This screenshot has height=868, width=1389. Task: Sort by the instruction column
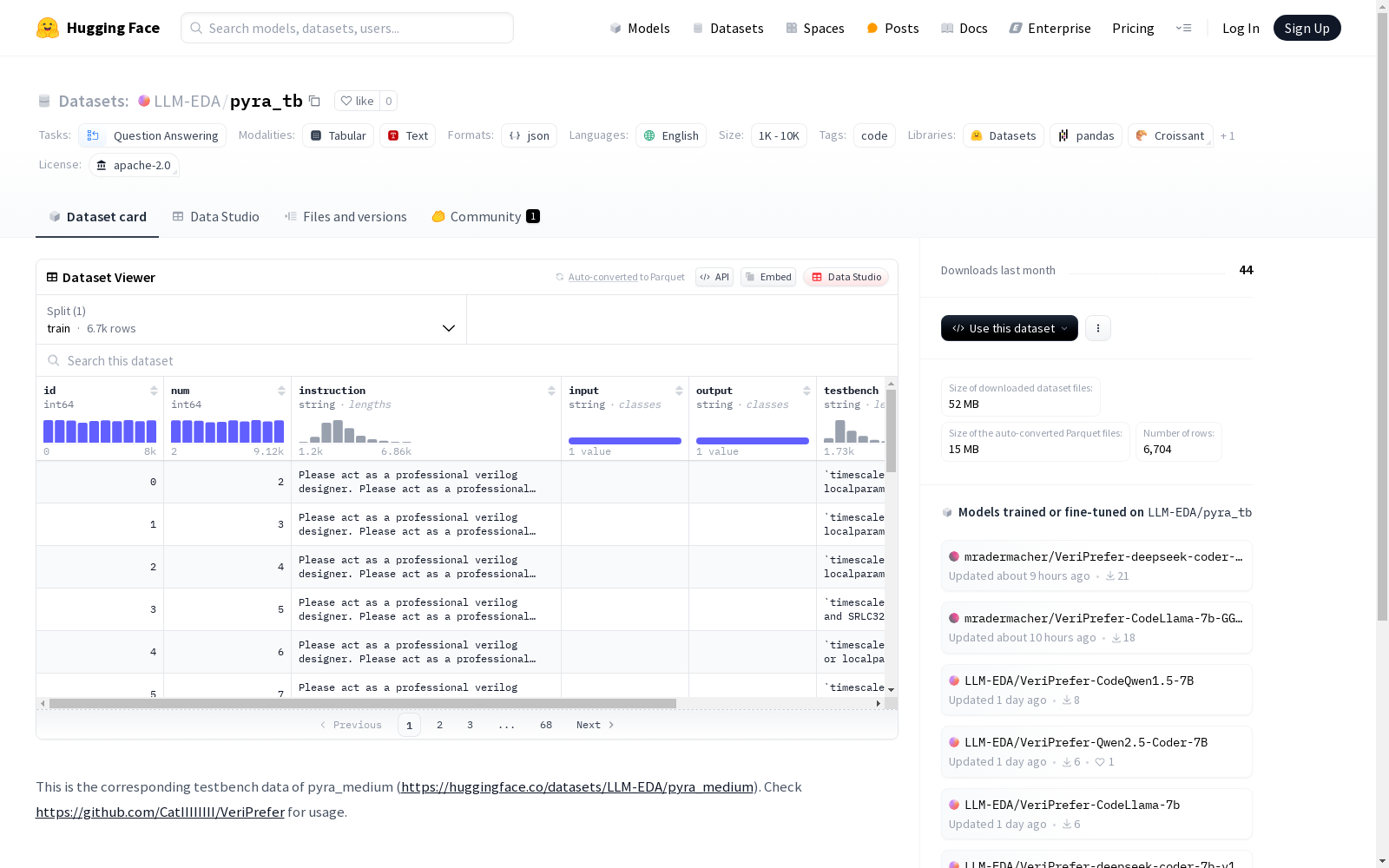coord(551,391)
